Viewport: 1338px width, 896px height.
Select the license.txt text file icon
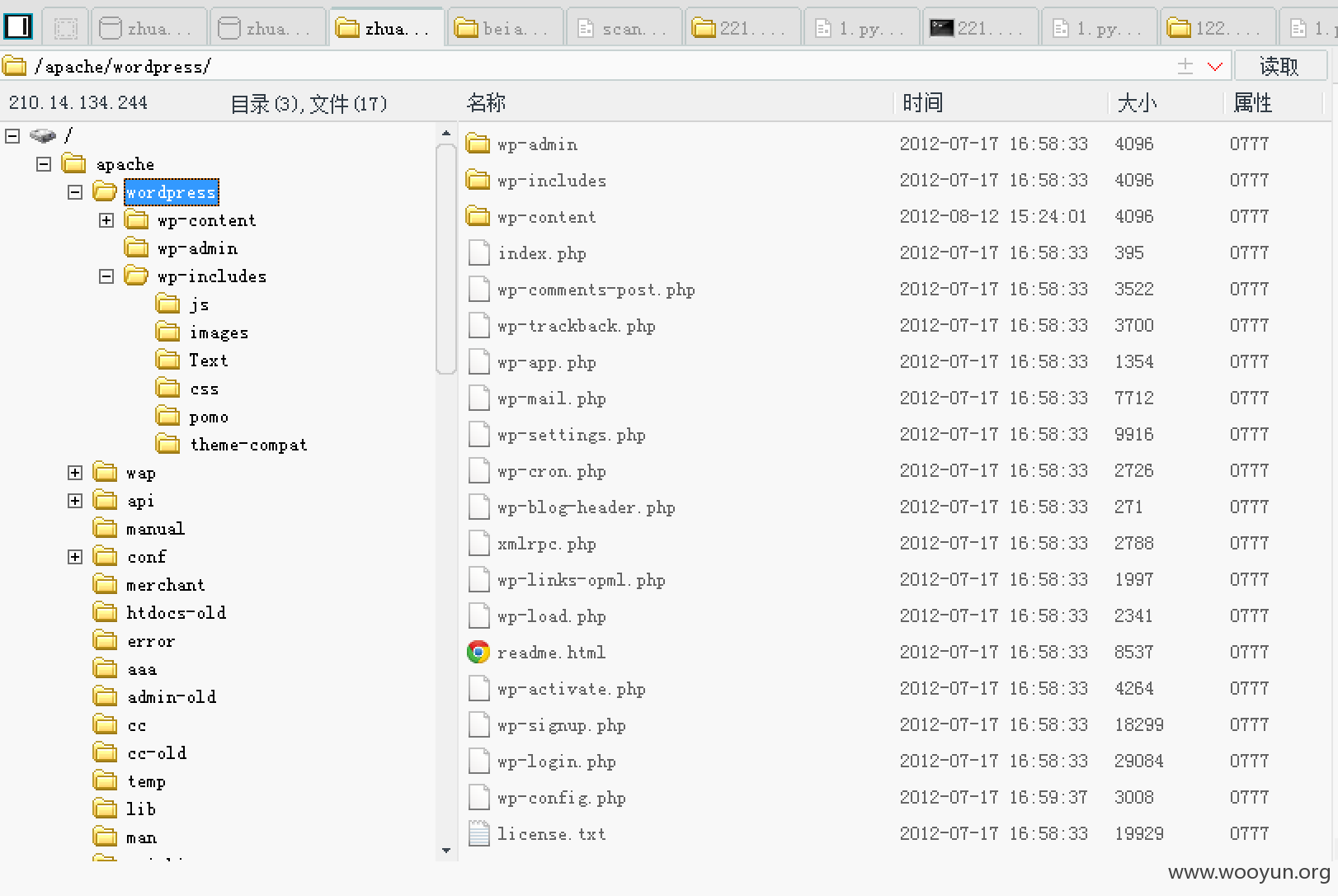(x=478, y=833)
